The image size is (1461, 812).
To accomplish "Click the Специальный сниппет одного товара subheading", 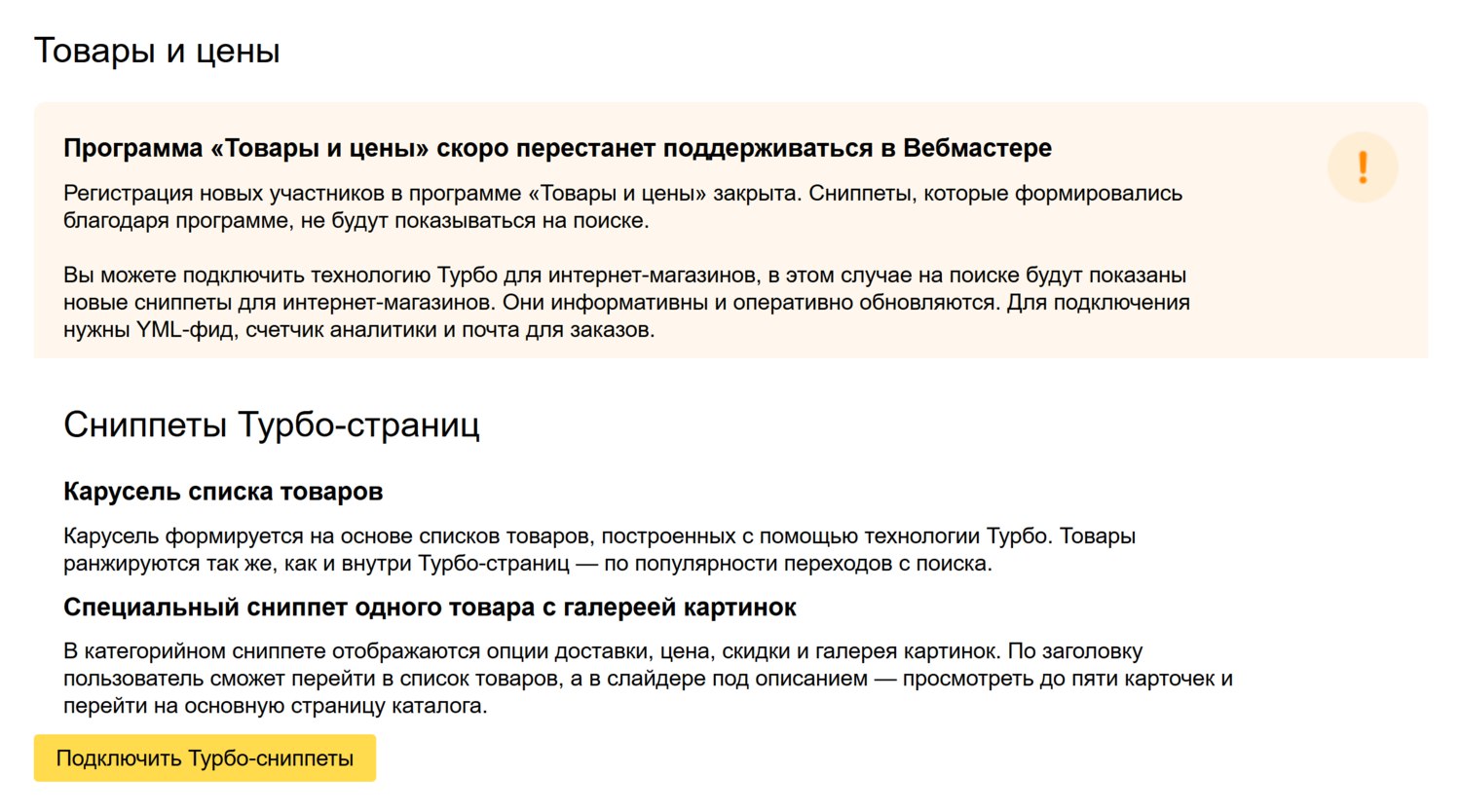I will 430,608.
